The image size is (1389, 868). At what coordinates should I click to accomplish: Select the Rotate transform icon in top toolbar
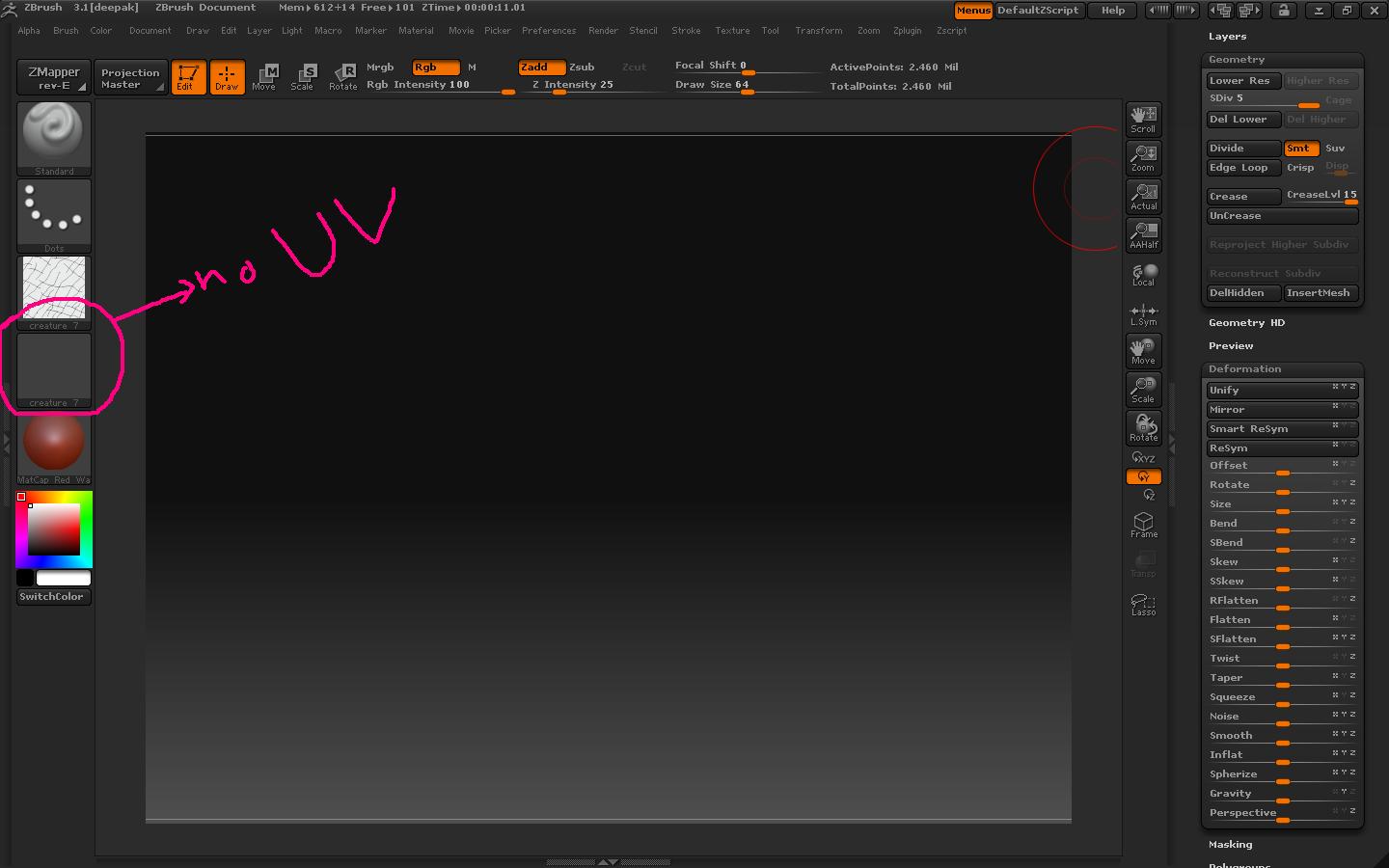342,77
